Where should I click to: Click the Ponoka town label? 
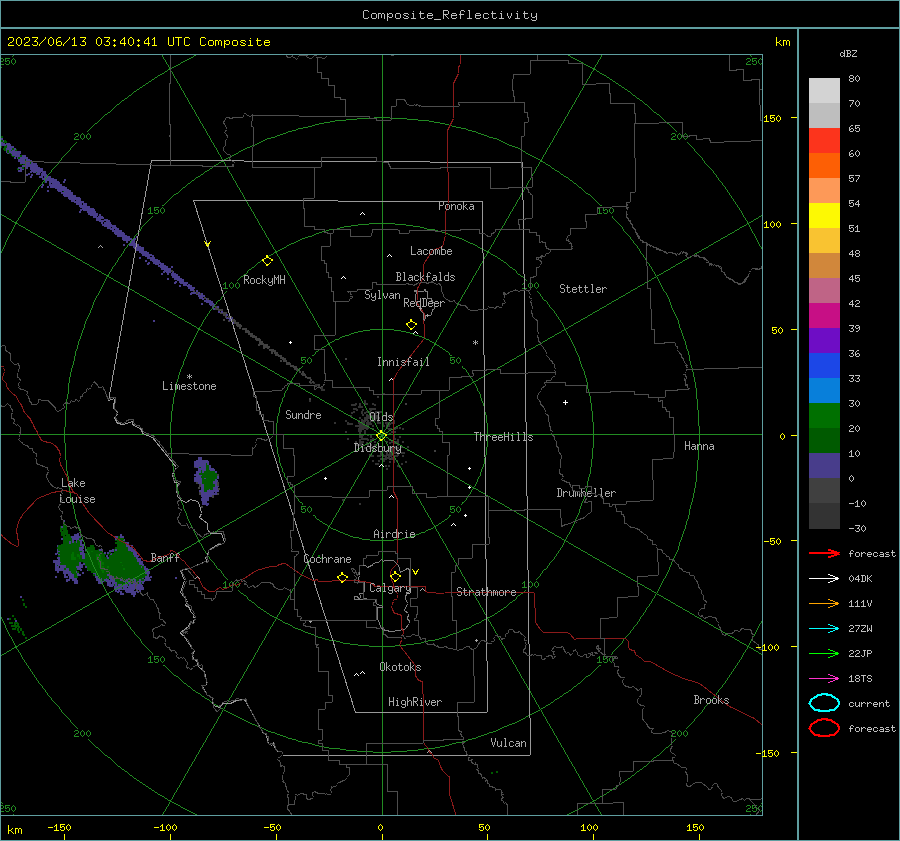(x=456, y=206)
